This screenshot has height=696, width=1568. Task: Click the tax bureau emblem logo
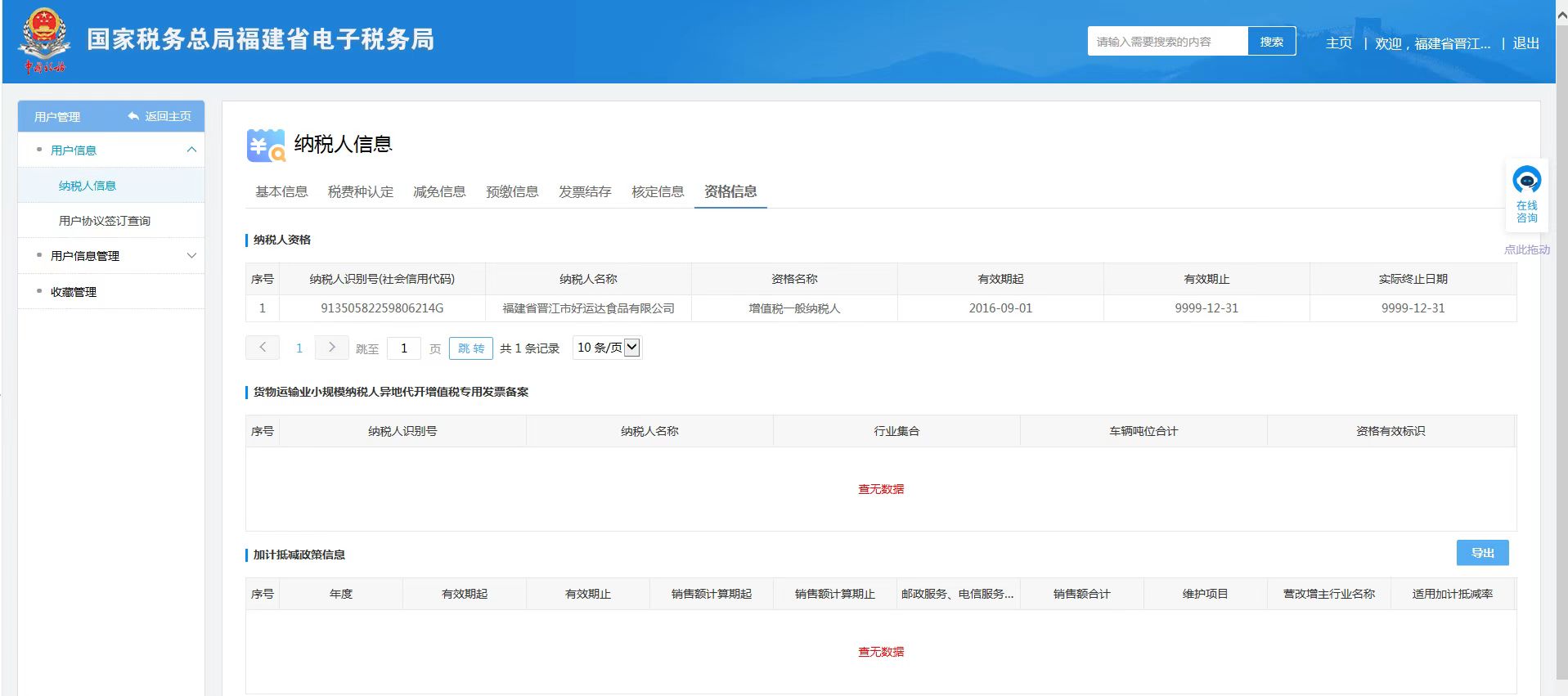point(44,40)
